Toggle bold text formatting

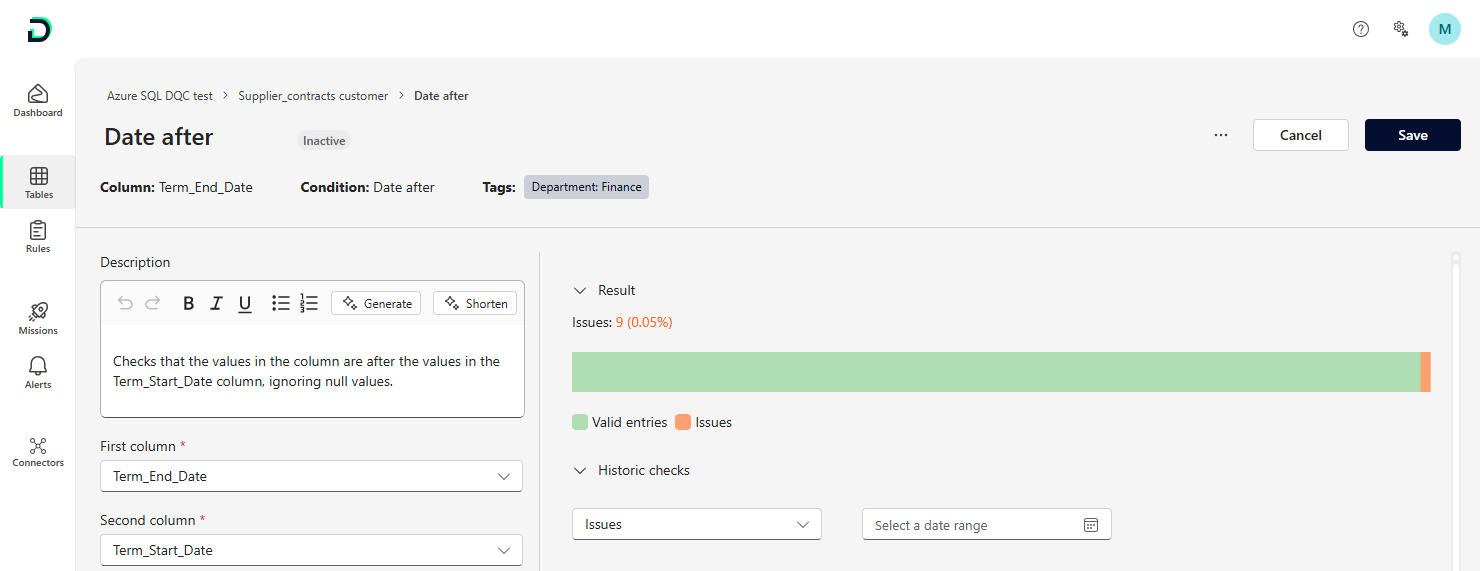(188, 303)
